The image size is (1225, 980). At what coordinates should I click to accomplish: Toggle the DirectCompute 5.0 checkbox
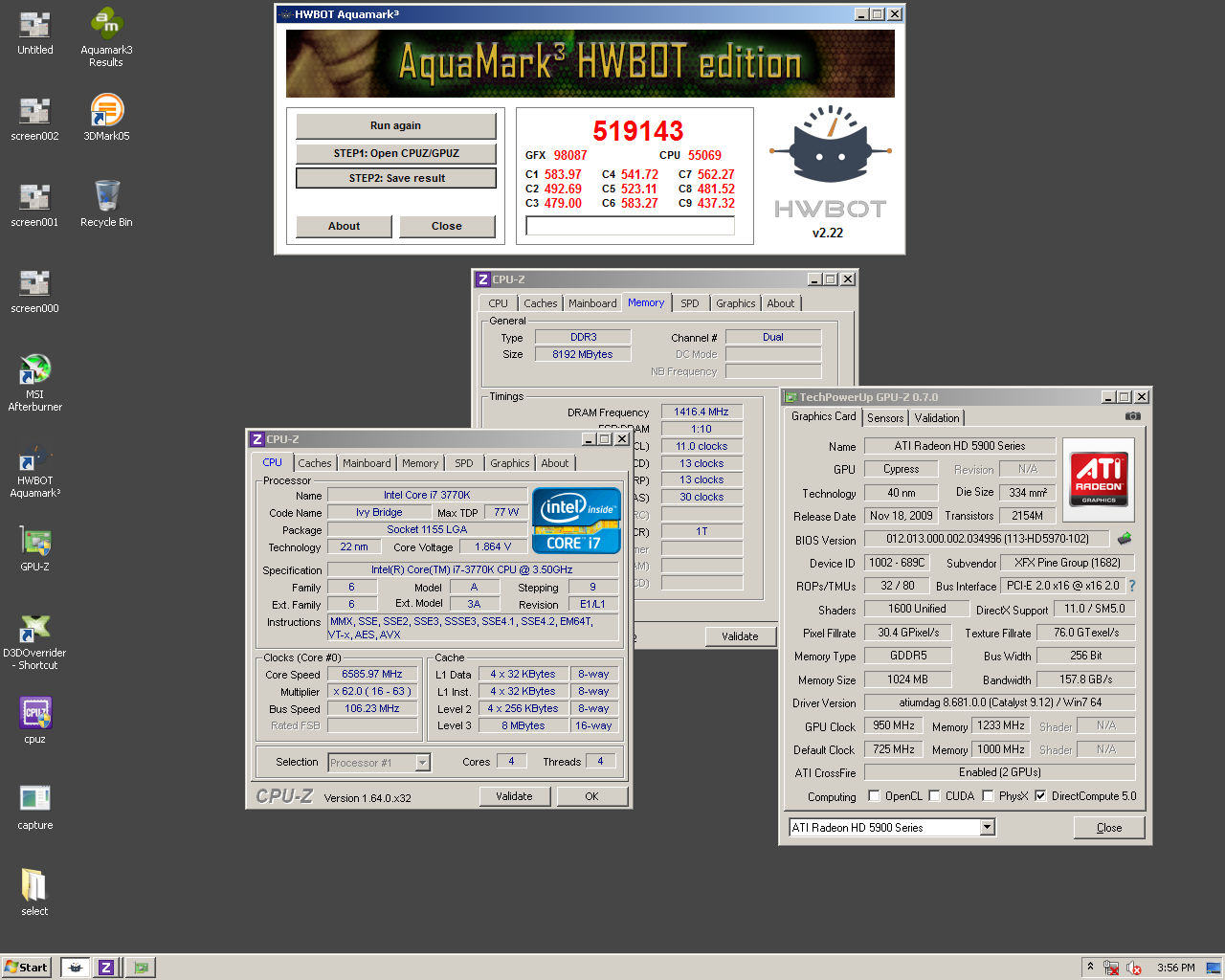click(x=1040, y=795)
